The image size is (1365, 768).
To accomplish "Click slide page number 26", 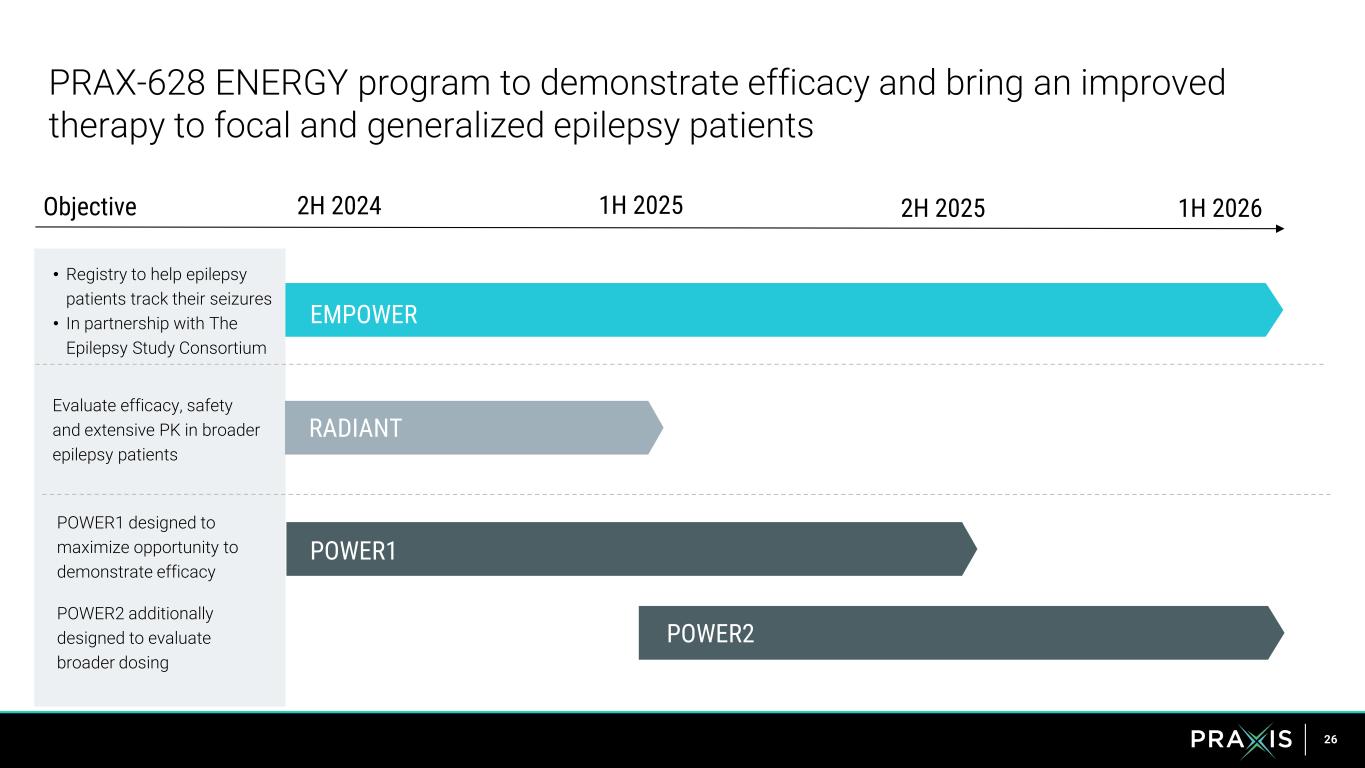I will click(x=1330, y=740).
